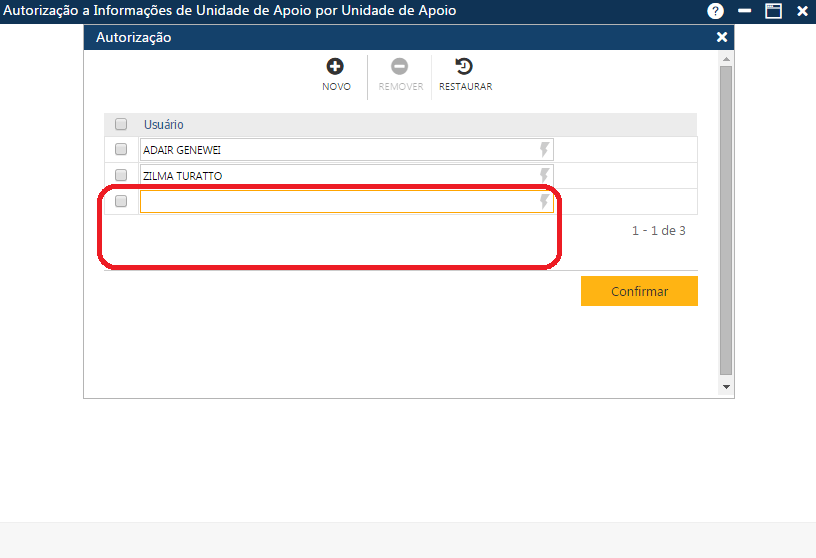This screenshot has height=558, width=816.
Task: Check the box for the empty new row
Action: [x=121, y=202]
